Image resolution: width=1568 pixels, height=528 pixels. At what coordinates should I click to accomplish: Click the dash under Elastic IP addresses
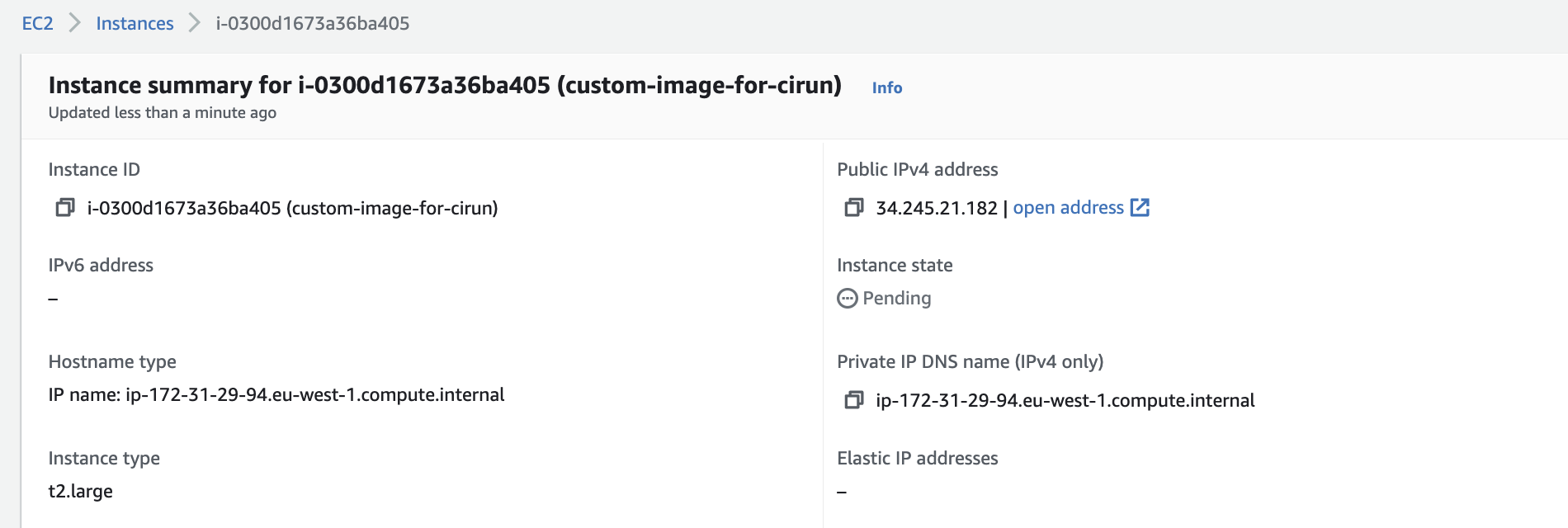click(841, 491)
